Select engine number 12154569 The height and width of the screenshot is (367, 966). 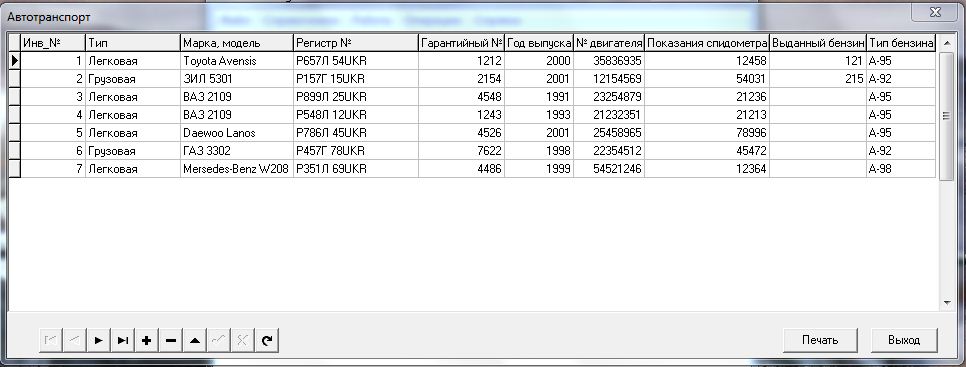tap(609, 79)
